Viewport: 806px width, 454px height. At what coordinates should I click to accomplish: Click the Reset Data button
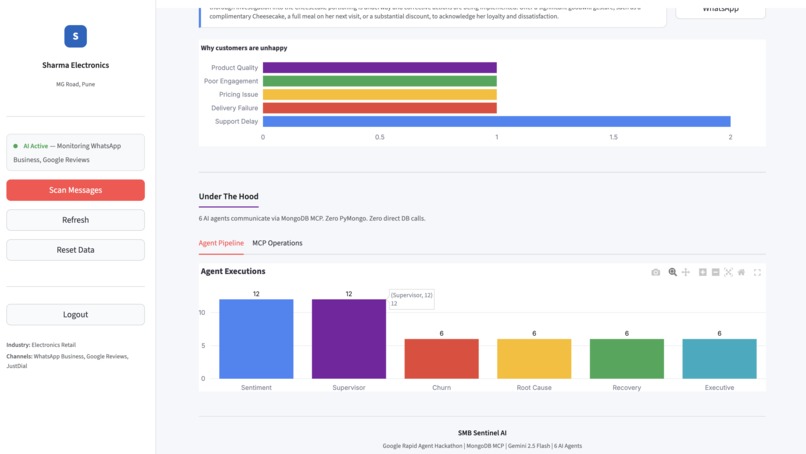tap(76, 250)
